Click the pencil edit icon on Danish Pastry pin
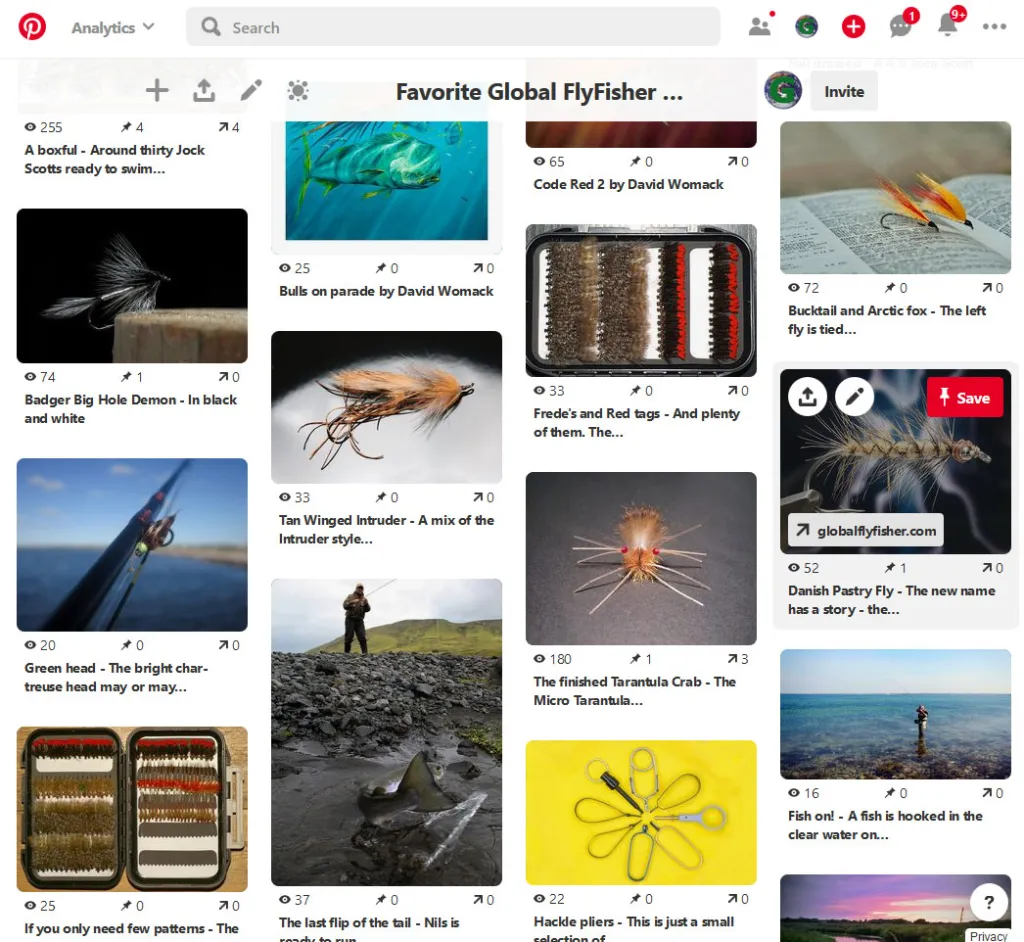 click(x=854, y=397)
